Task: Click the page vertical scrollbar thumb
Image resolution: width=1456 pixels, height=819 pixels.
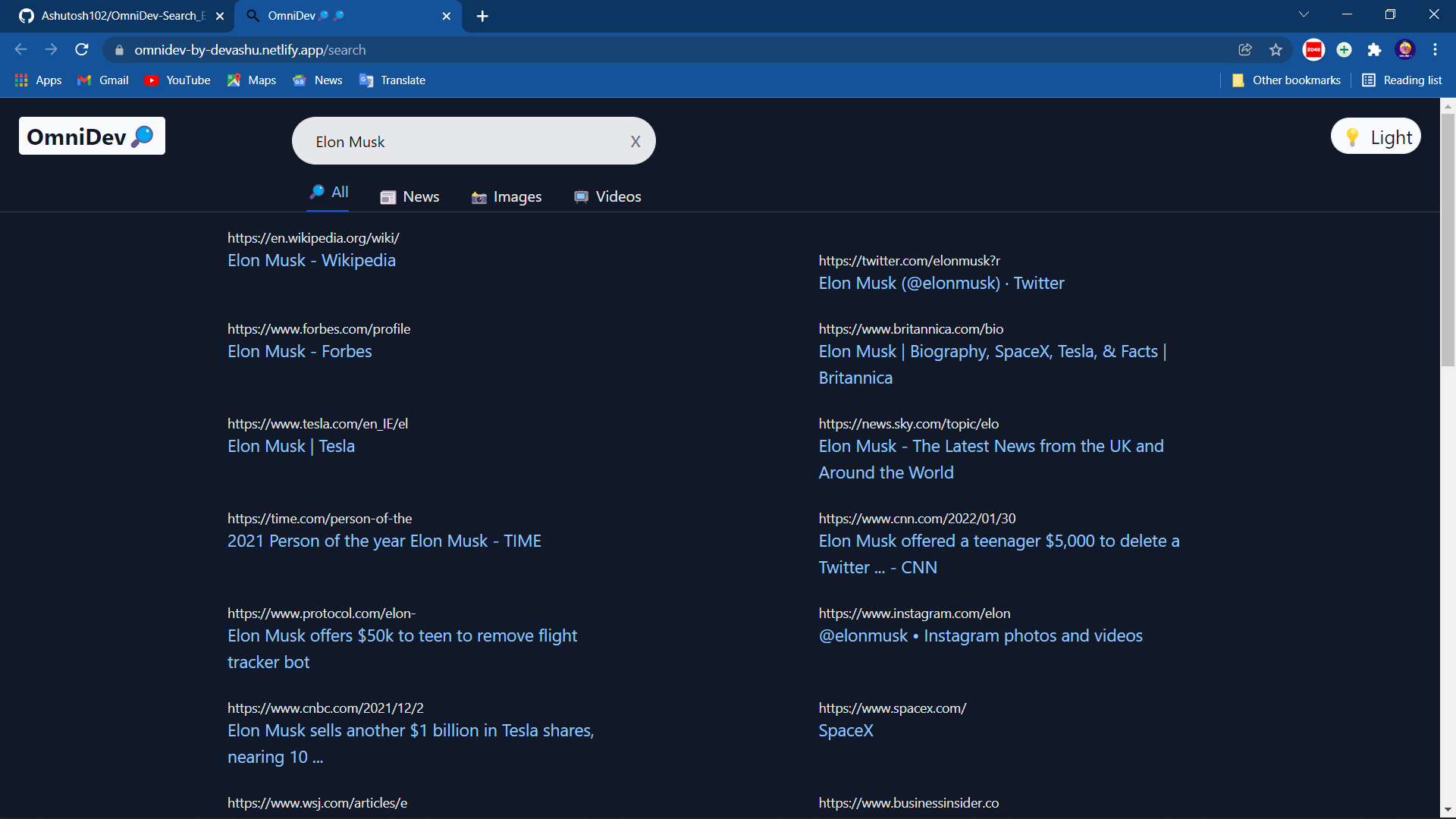Action: tap(1448, 240)
